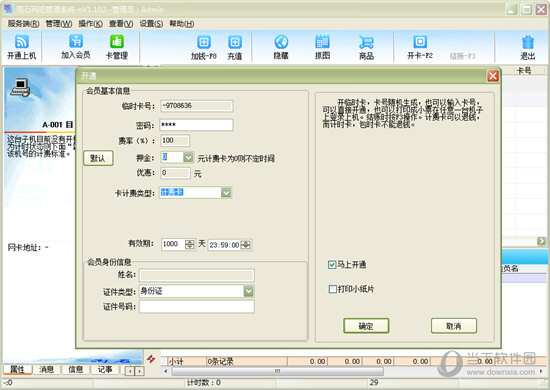
Task: Click the 费率 (%) field
Action: tap(175, 141)
